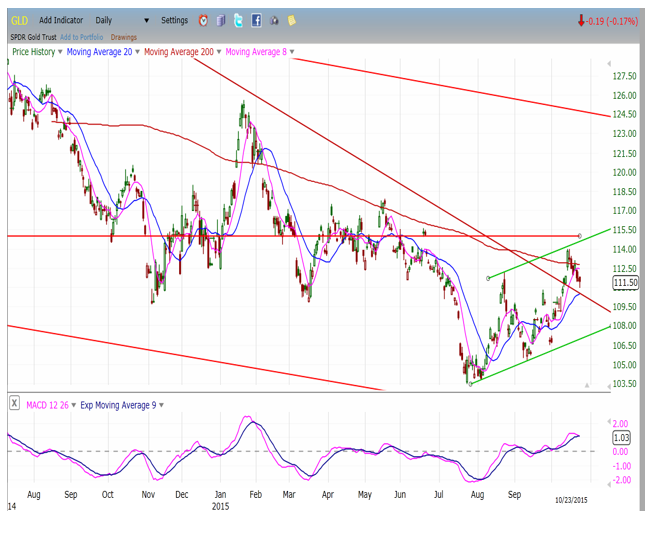Click the Exp Moving Average 9 label
The width and height of the screenshot is (653, 537).
click(x=118, y=405)
